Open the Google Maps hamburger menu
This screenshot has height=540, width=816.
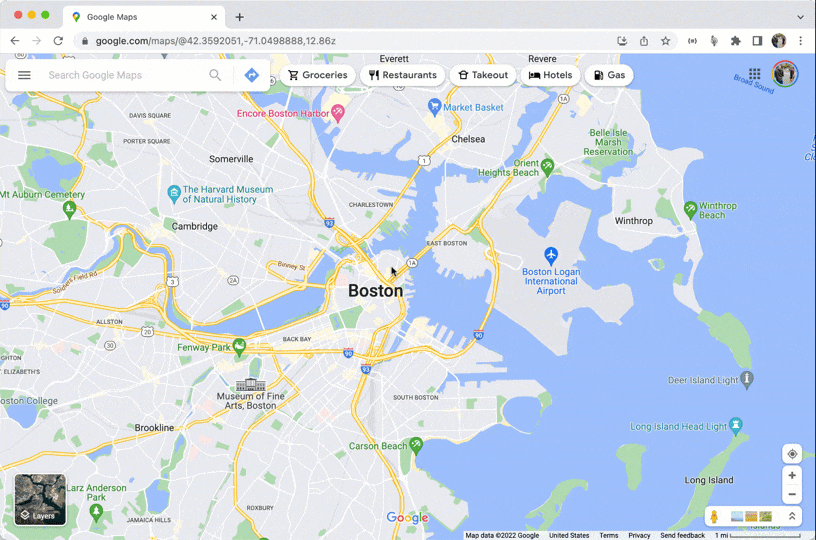pyautogui.click(x=24, y=75)
